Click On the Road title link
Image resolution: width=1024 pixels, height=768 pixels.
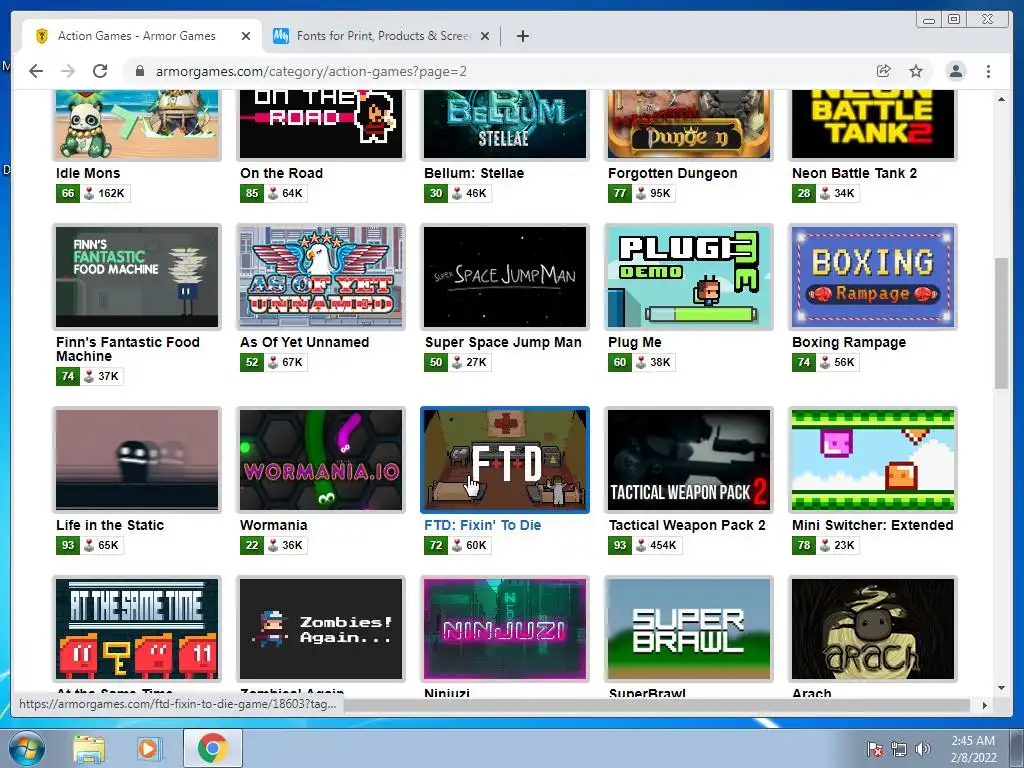pyautogui.click(x=281, y=173)
